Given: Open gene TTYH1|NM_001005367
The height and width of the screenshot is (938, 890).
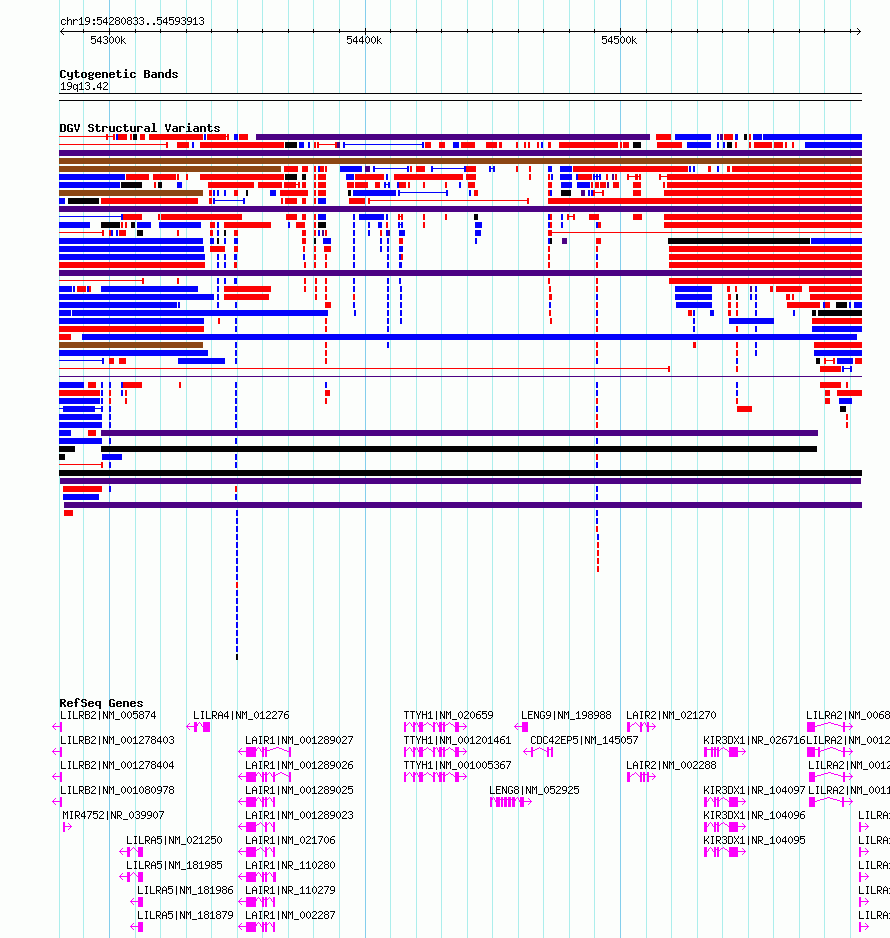Looking at the screenshot, I should (x=458, y=765).
